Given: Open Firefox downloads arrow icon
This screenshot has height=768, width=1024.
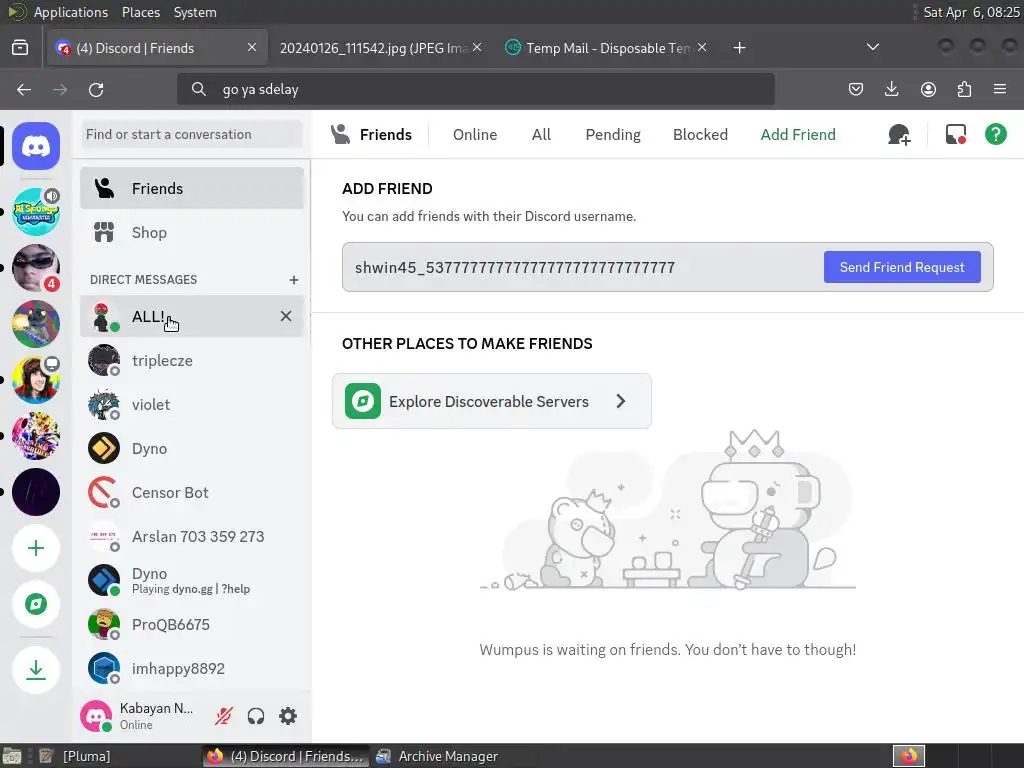Looking at the screenshot, I should click(891, 89).
